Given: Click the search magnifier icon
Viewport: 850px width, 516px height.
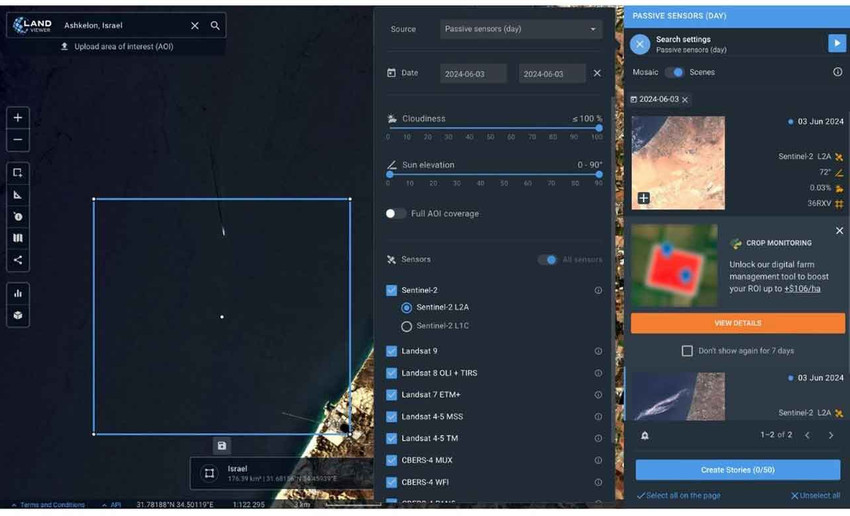Looking at the screenshot, I should tap(215, 25).
